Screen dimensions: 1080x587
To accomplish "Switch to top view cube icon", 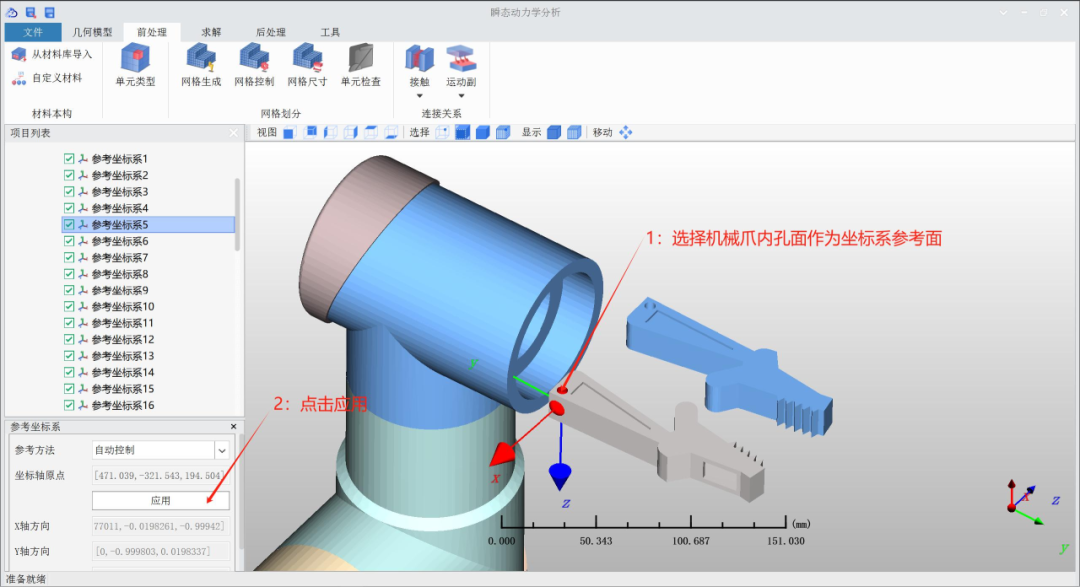I will [x=371, y=132].
